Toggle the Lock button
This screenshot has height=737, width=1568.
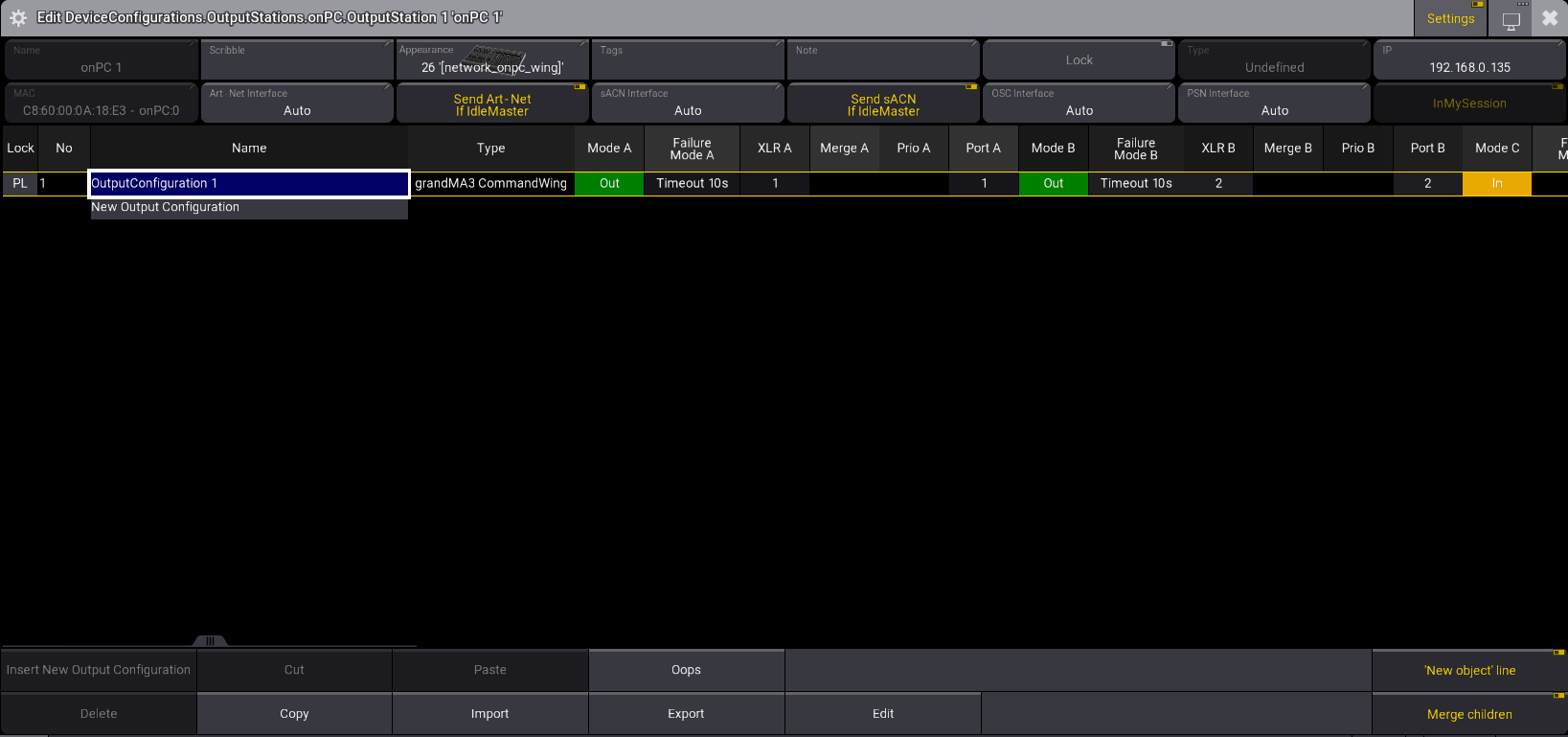tap(1079, 59)
